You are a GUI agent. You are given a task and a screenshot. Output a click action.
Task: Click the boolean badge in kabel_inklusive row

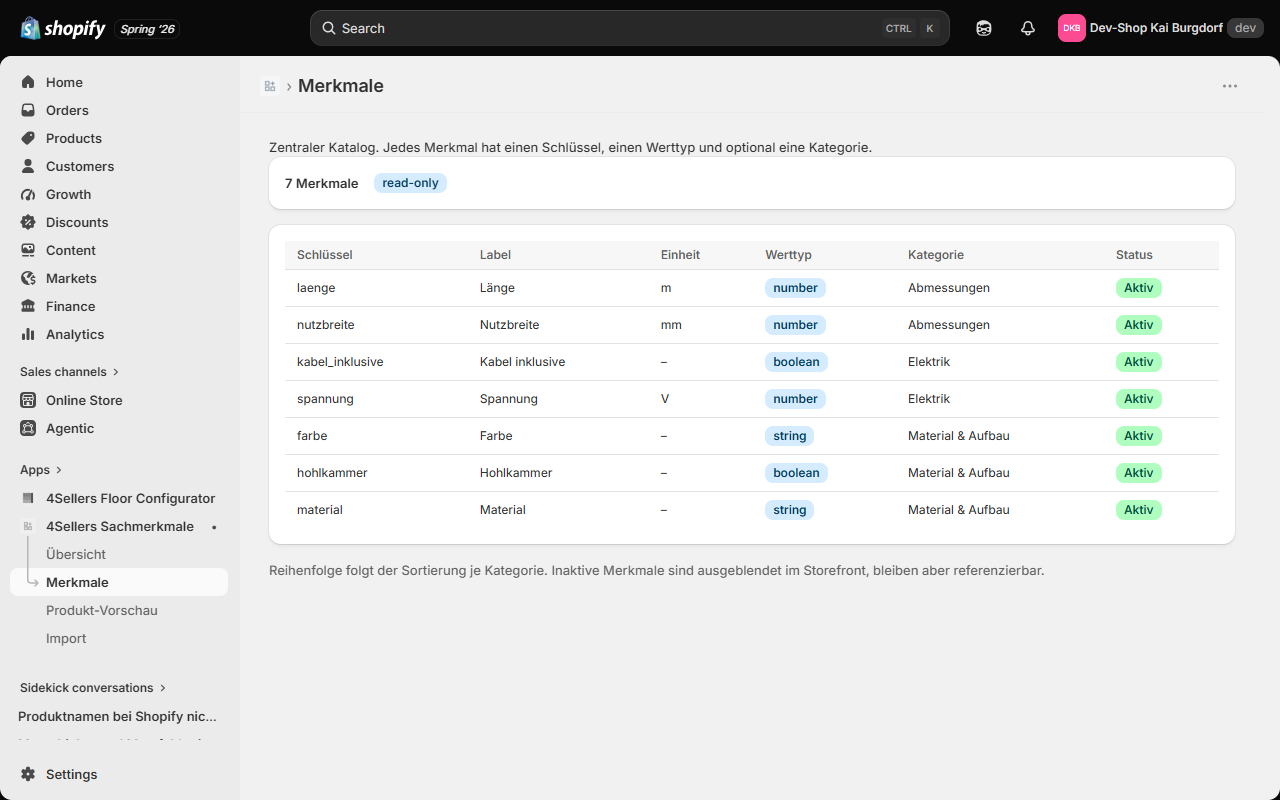pyautogui.click(x=796, y=362)
